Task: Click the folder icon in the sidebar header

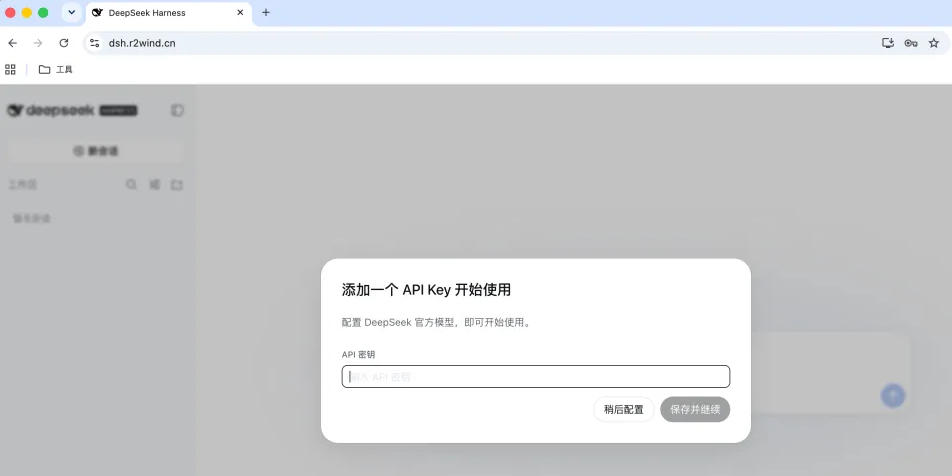Action: [177, 185]
